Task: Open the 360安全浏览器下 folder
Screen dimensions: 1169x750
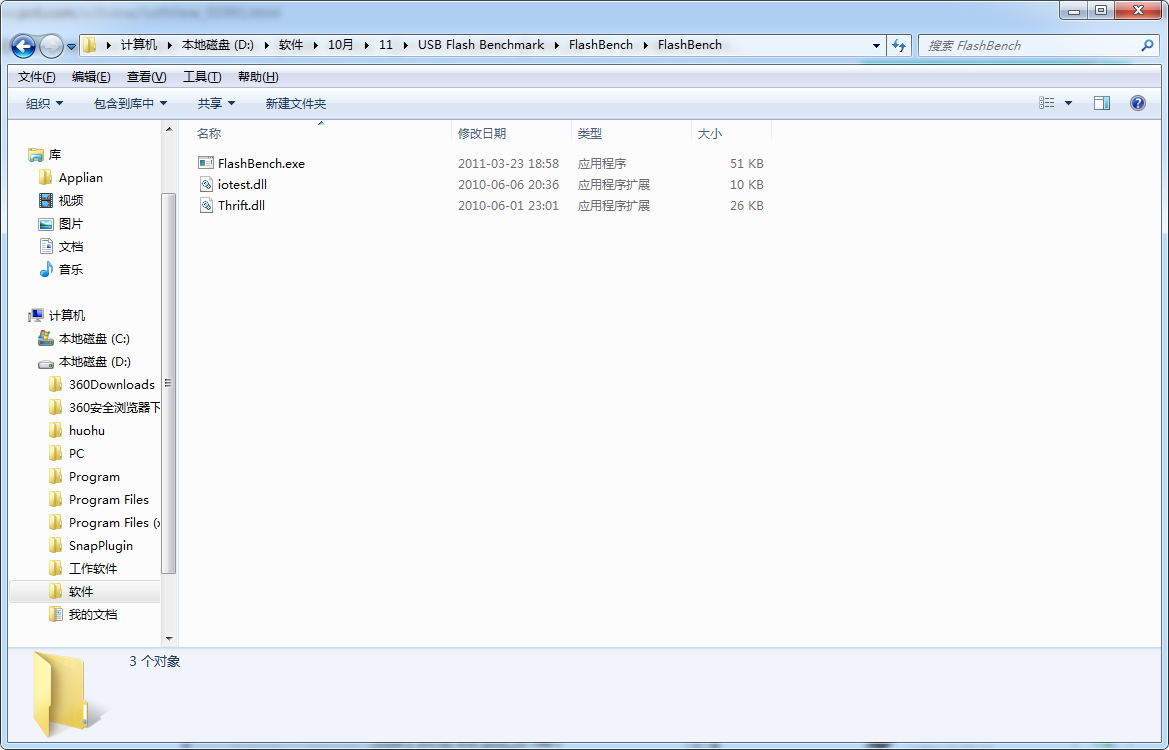Action: point(114,408)
